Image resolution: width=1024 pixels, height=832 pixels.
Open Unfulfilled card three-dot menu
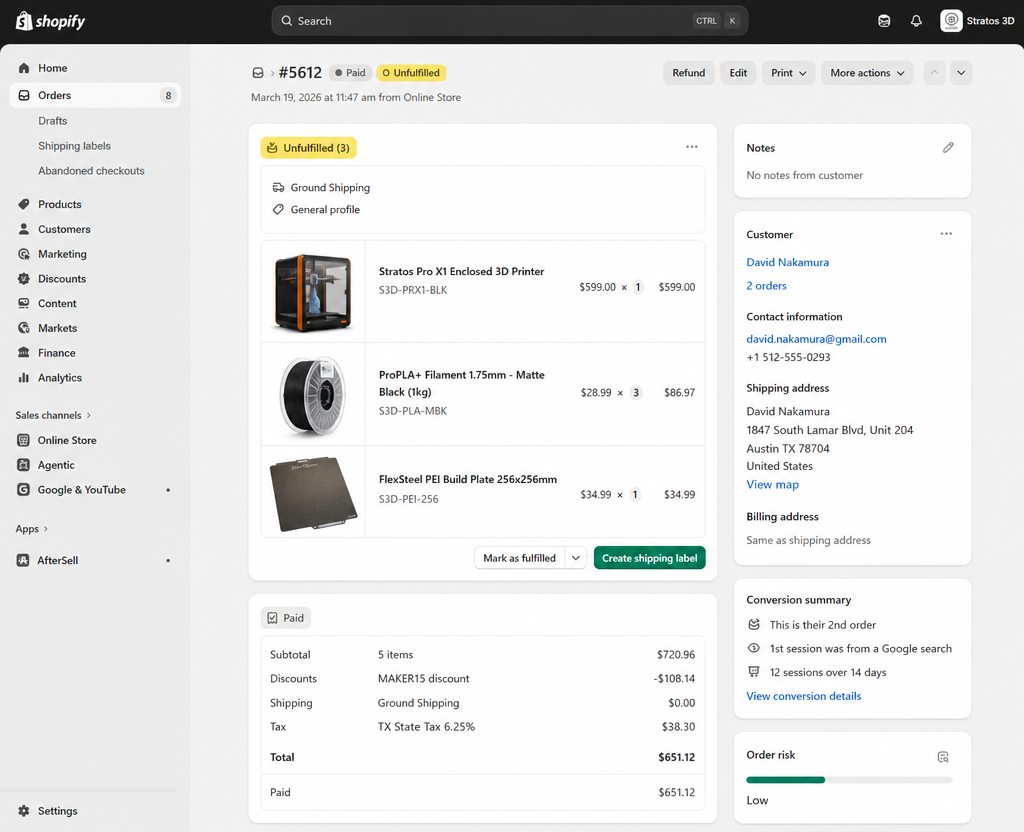click(x=692, y=147)
